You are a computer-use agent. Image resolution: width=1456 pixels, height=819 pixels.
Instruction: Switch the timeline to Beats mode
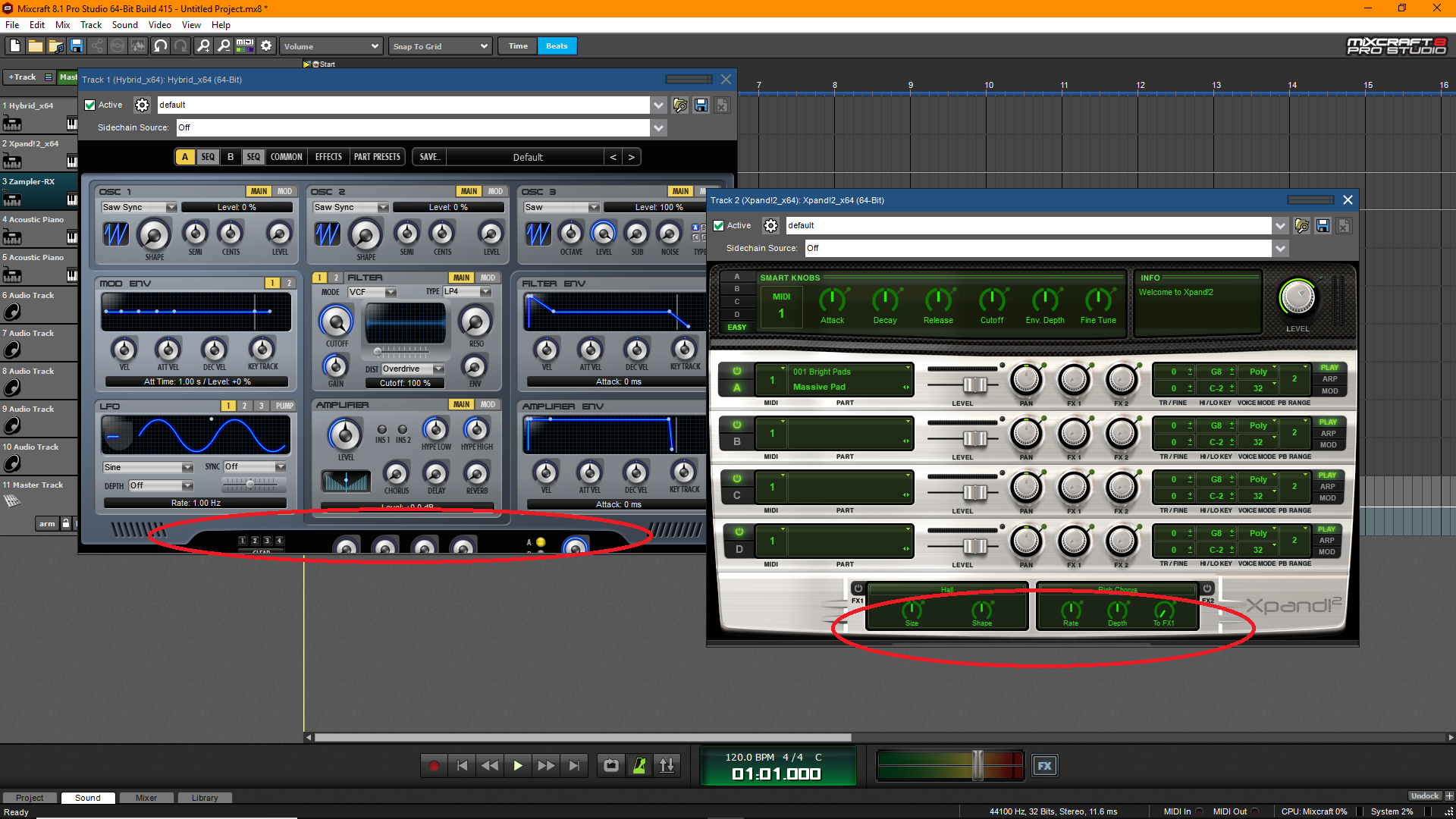coord(557,46)
